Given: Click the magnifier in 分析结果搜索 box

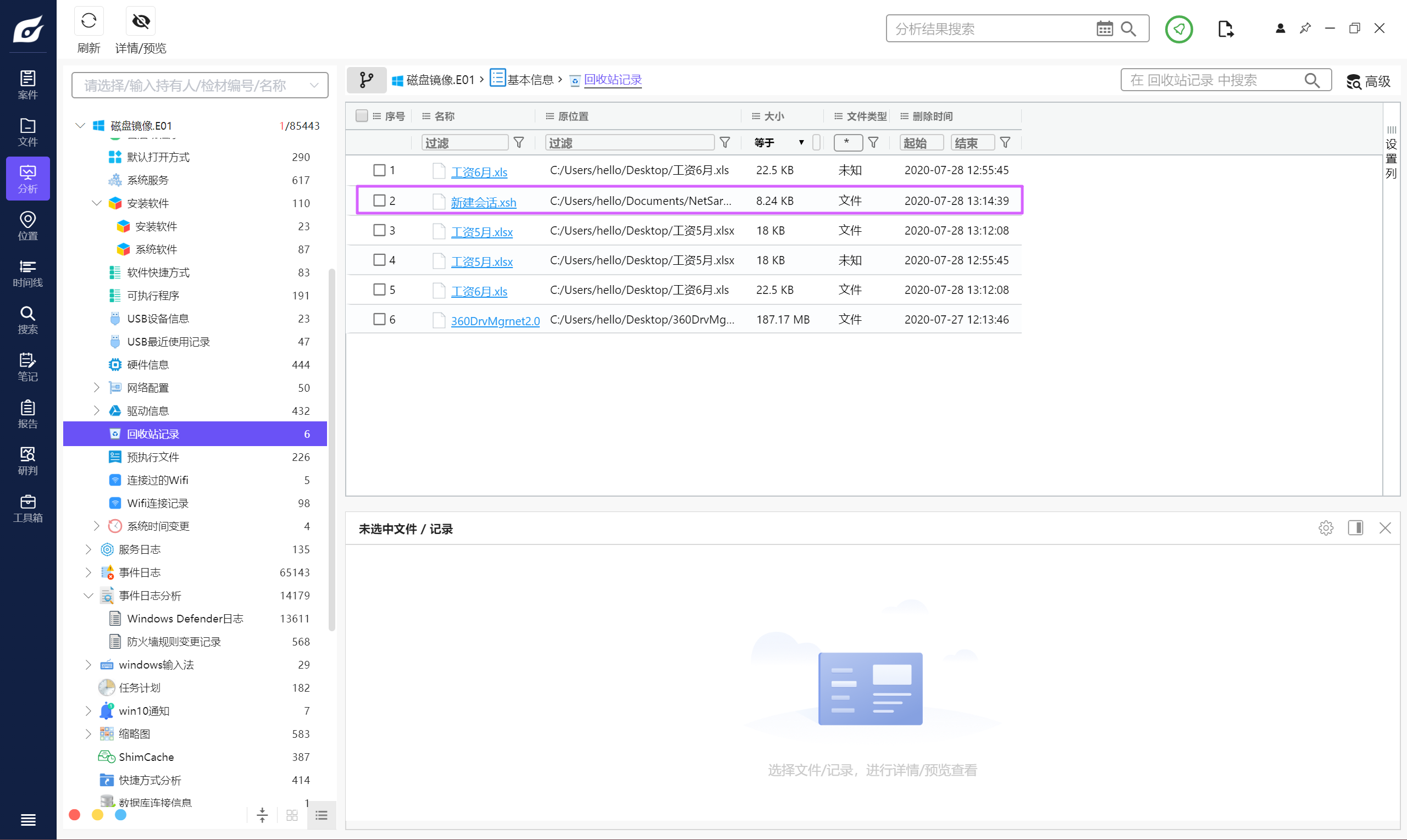Looking at the screenshot, I should click(1128, 29).
